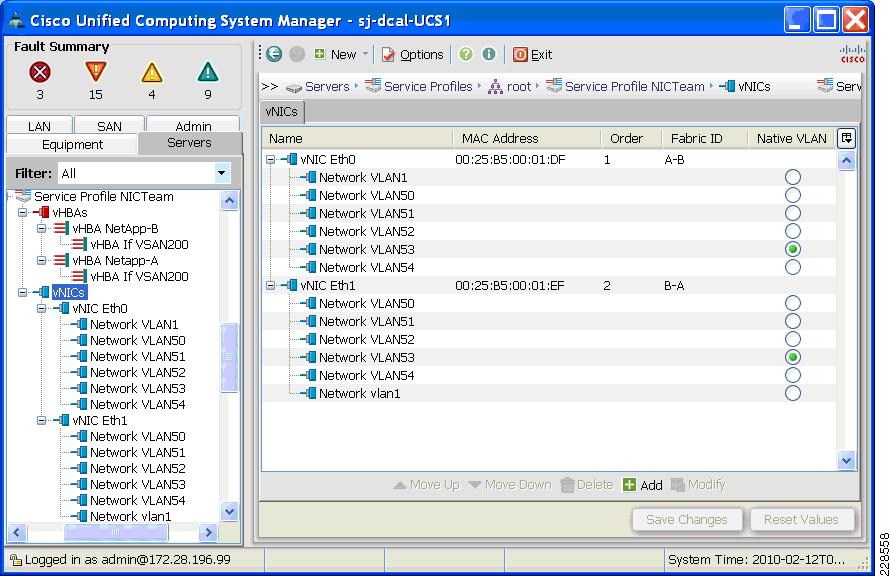Click the Servers breadcrumb icon
890x576 pixels.
click(x=293, y=87)
